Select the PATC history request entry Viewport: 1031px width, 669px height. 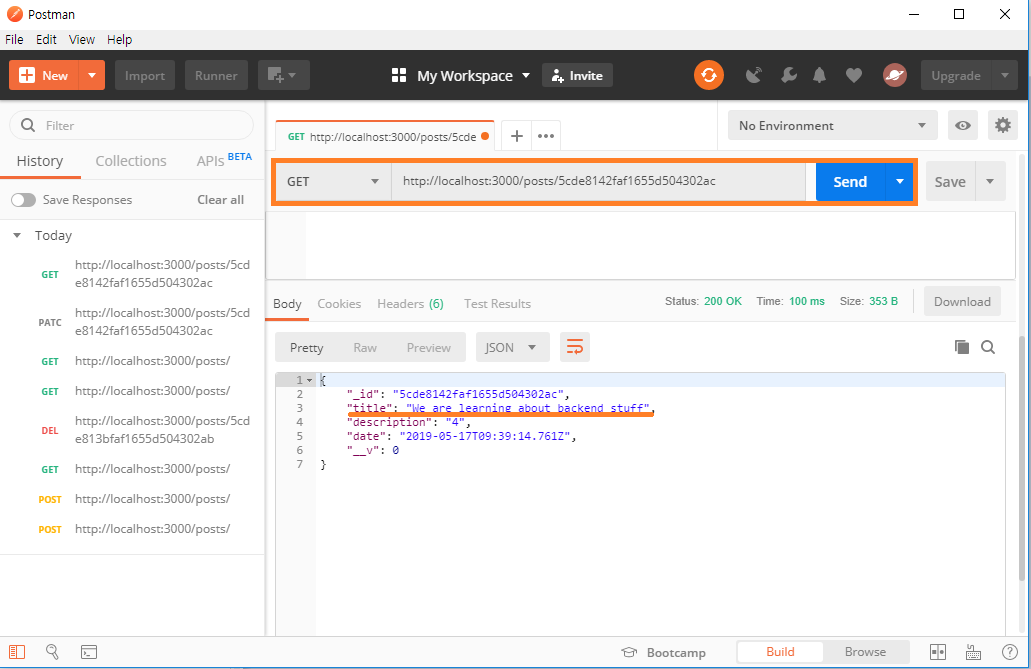(132, 322)
